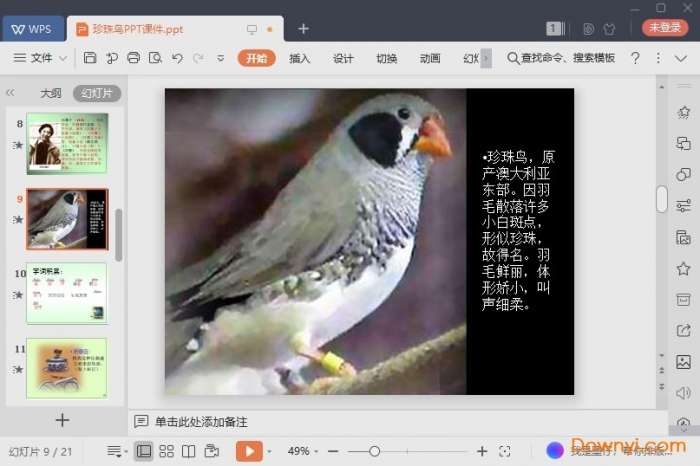The width and height of the screenshot is (700, 466).
Task: Click the 未登录 login button
Action: click(x=665, y=27)
